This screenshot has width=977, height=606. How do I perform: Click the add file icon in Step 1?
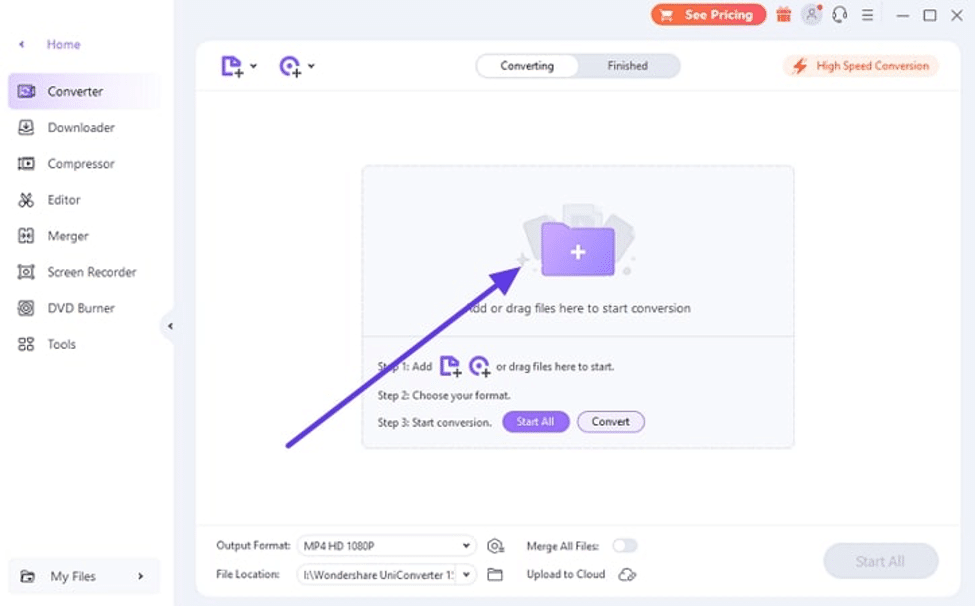click(451, 367)
